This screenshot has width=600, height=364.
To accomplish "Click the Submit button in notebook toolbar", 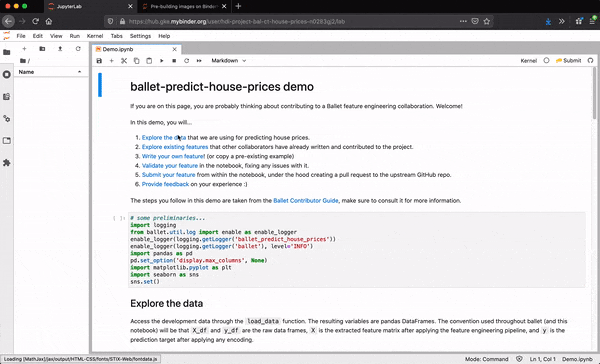I will (x=568, y=60).
